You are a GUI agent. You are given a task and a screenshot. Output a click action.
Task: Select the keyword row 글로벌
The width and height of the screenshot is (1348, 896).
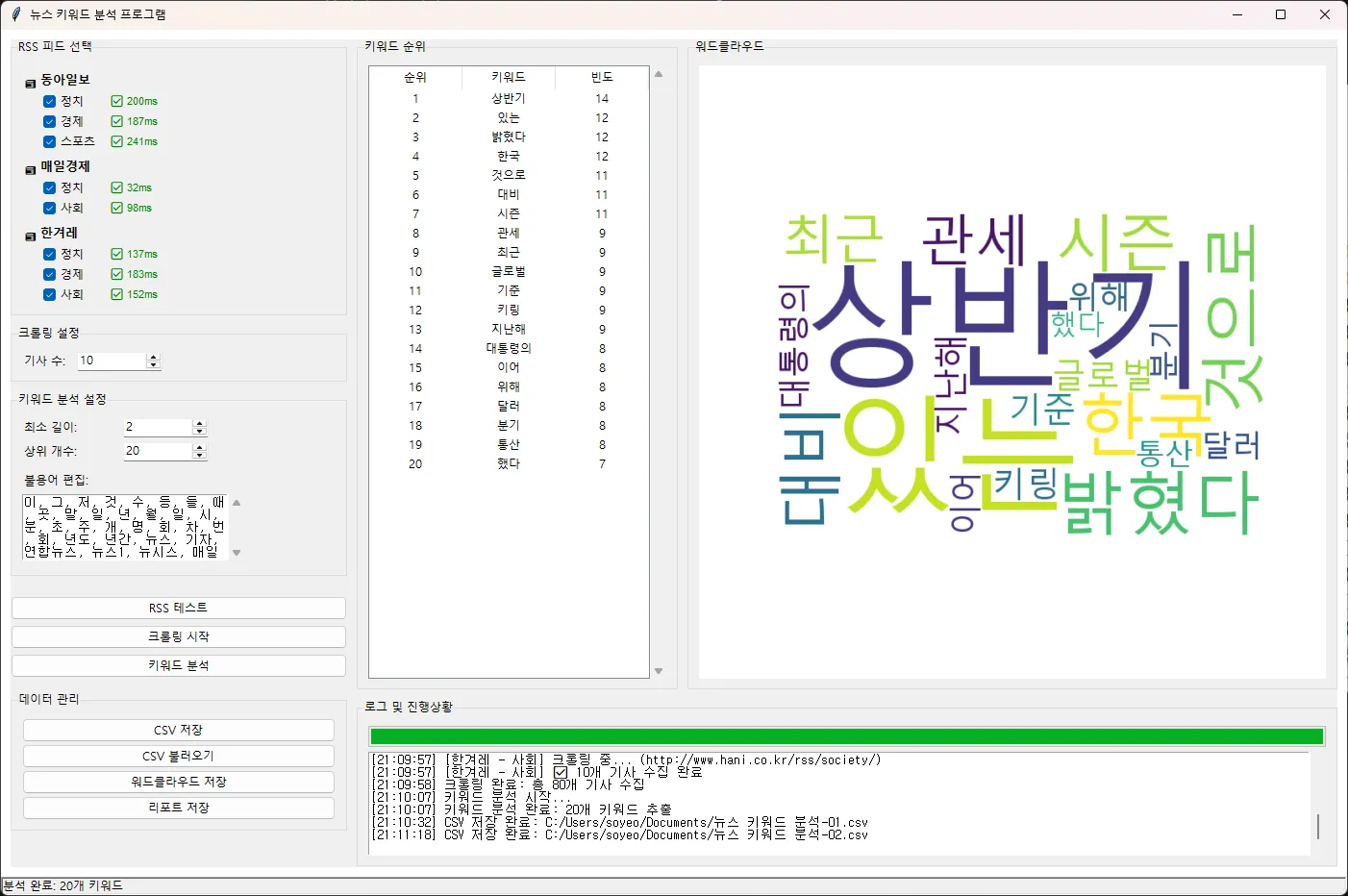pyautogui.click(x=509, y=271)
